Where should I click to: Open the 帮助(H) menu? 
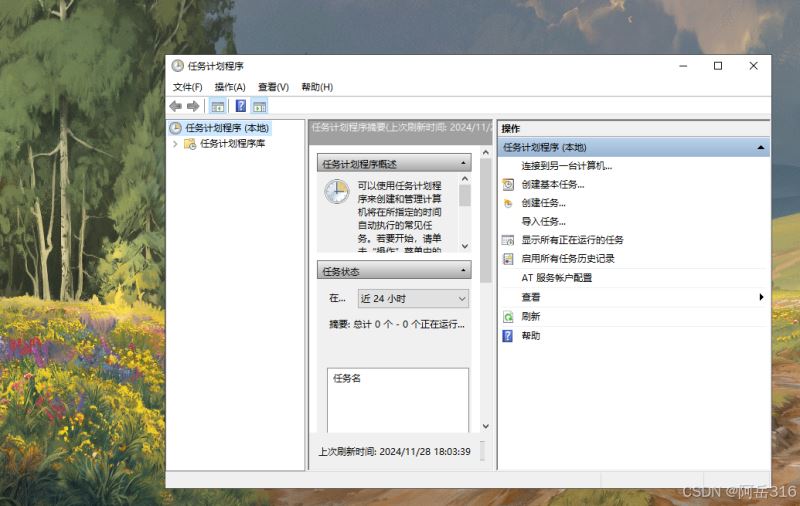coord(317,87)
